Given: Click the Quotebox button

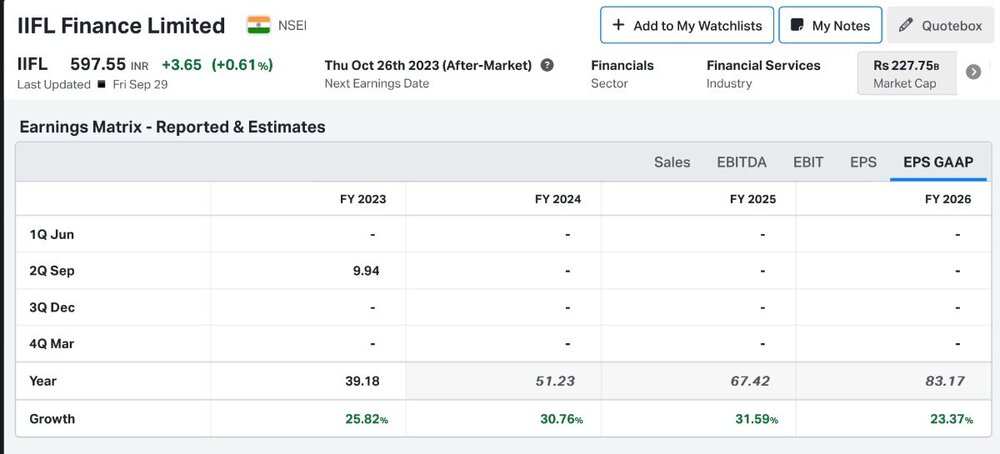Looking at the screenshot, I should pyautogui.click(x=940, y=25).
